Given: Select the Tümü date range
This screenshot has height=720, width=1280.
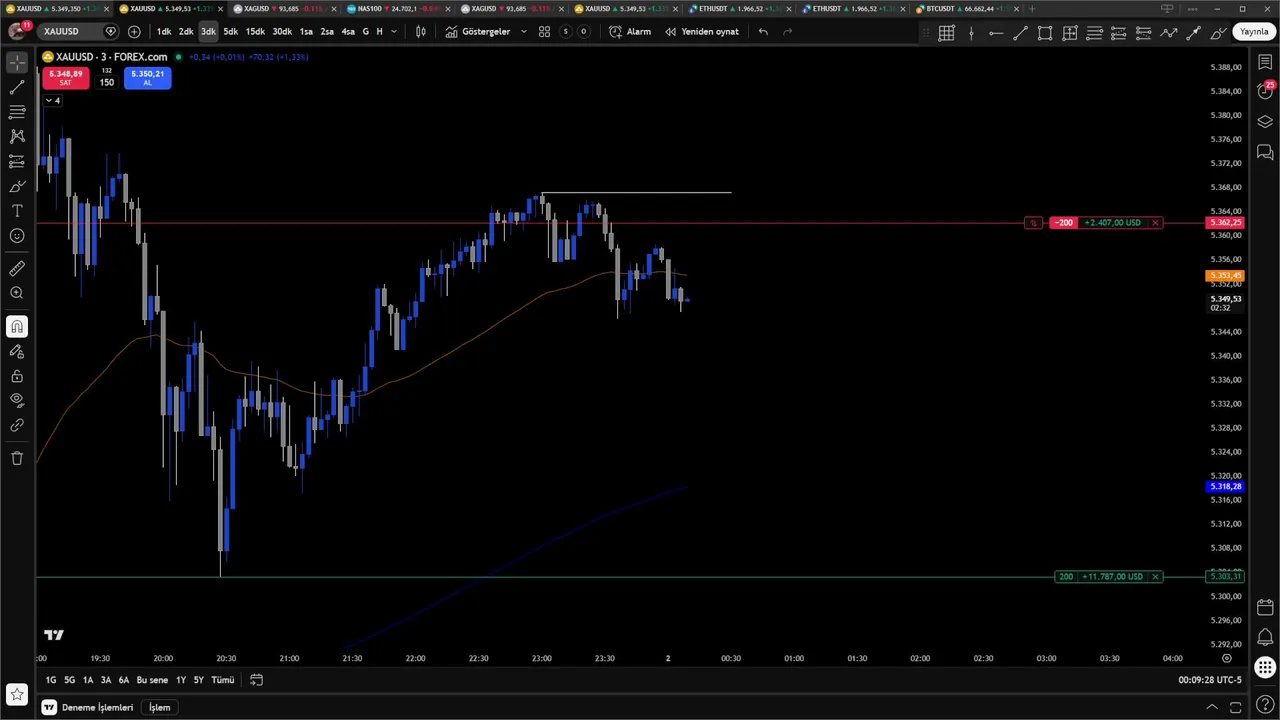Looking at the screenshot, I should coord(223,680).
